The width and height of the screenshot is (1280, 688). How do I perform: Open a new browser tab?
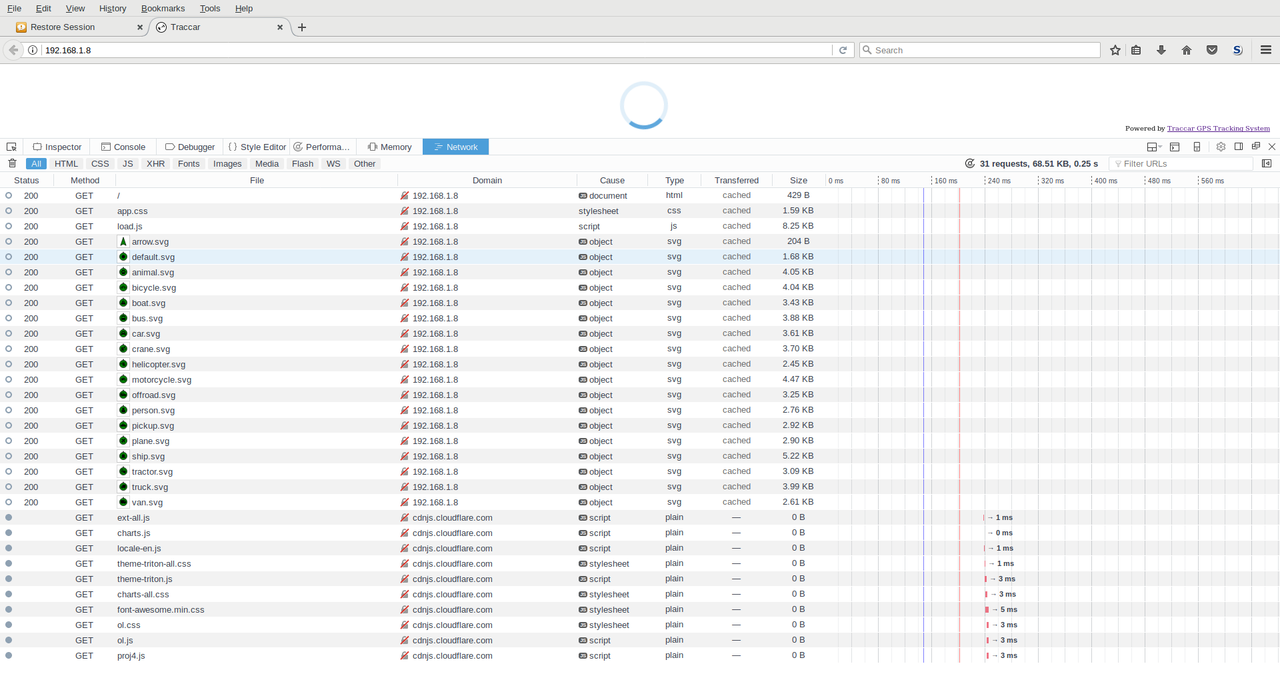(x=302, y=27)
